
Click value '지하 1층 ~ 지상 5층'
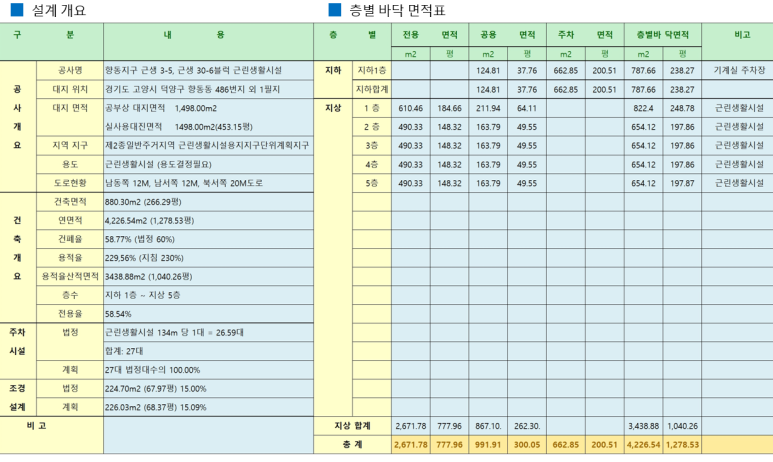pos(209,295)
